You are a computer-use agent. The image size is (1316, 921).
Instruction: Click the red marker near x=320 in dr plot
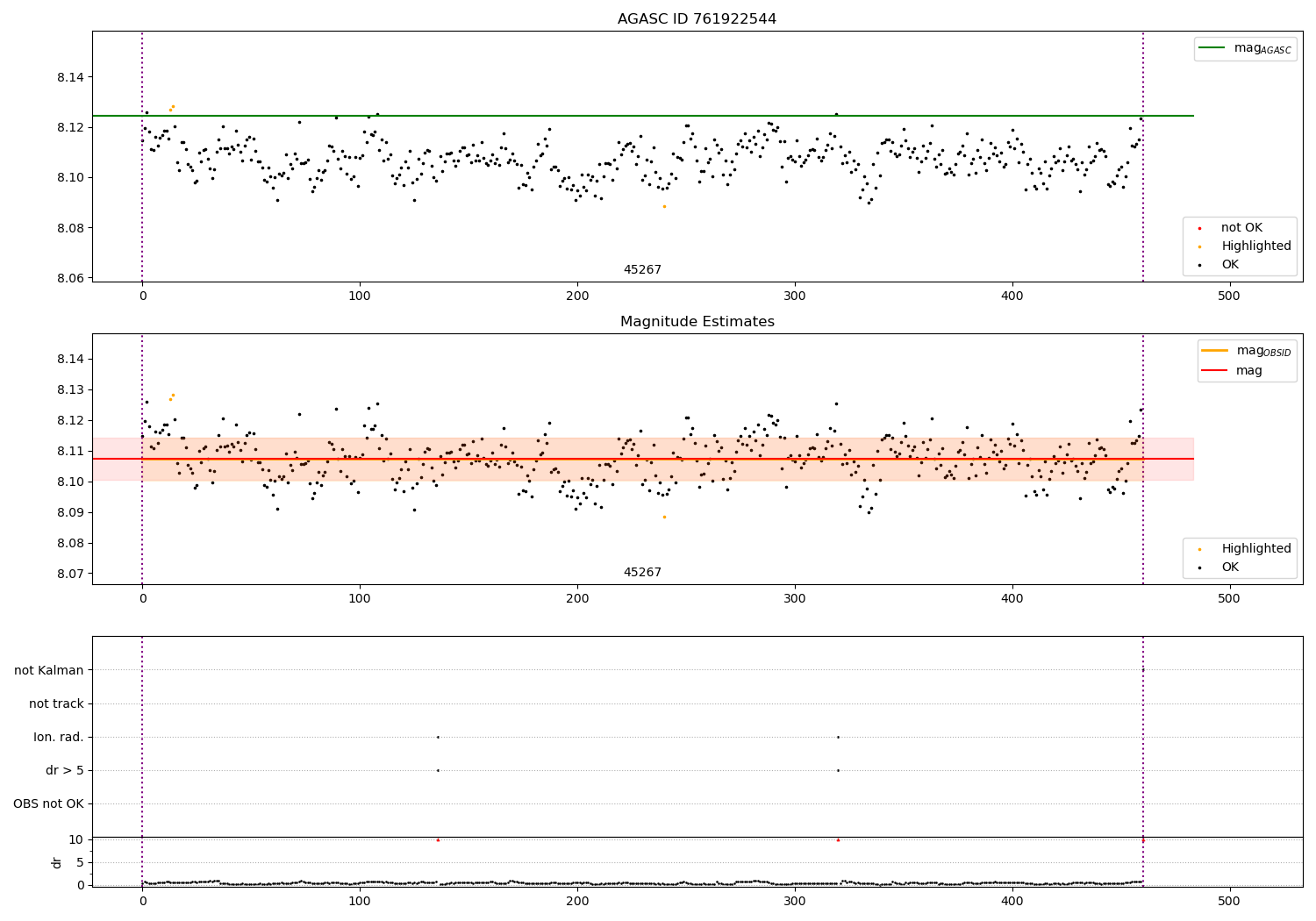pyautogui.click(x=838, y=840)
